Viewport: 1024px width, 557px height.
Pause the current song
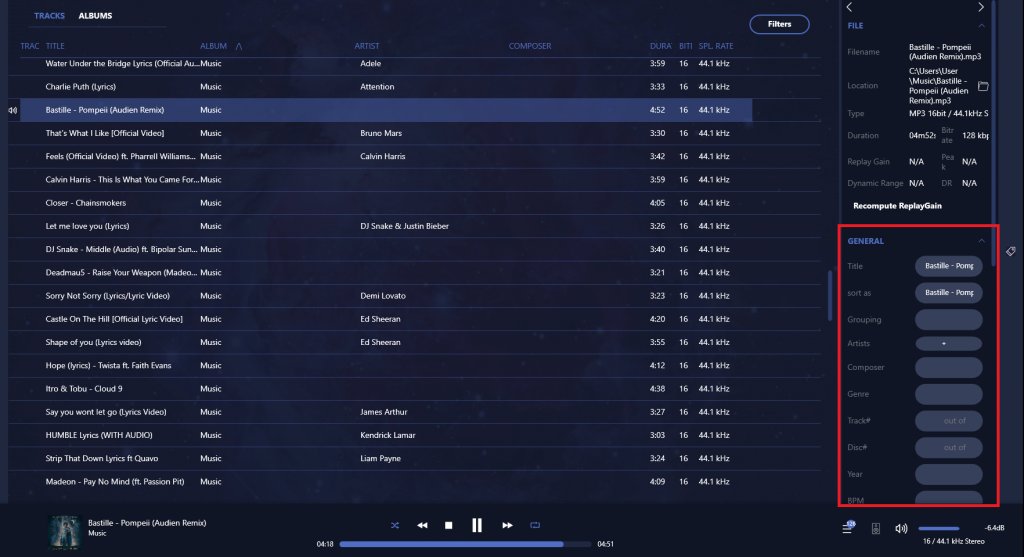(x=477, y=525)
